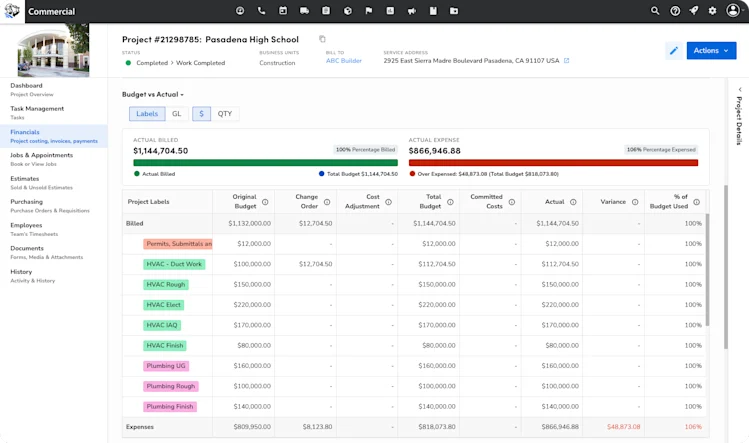Open the reports chart icon
The width and height of the screenshot is (749, 443).
390,11
